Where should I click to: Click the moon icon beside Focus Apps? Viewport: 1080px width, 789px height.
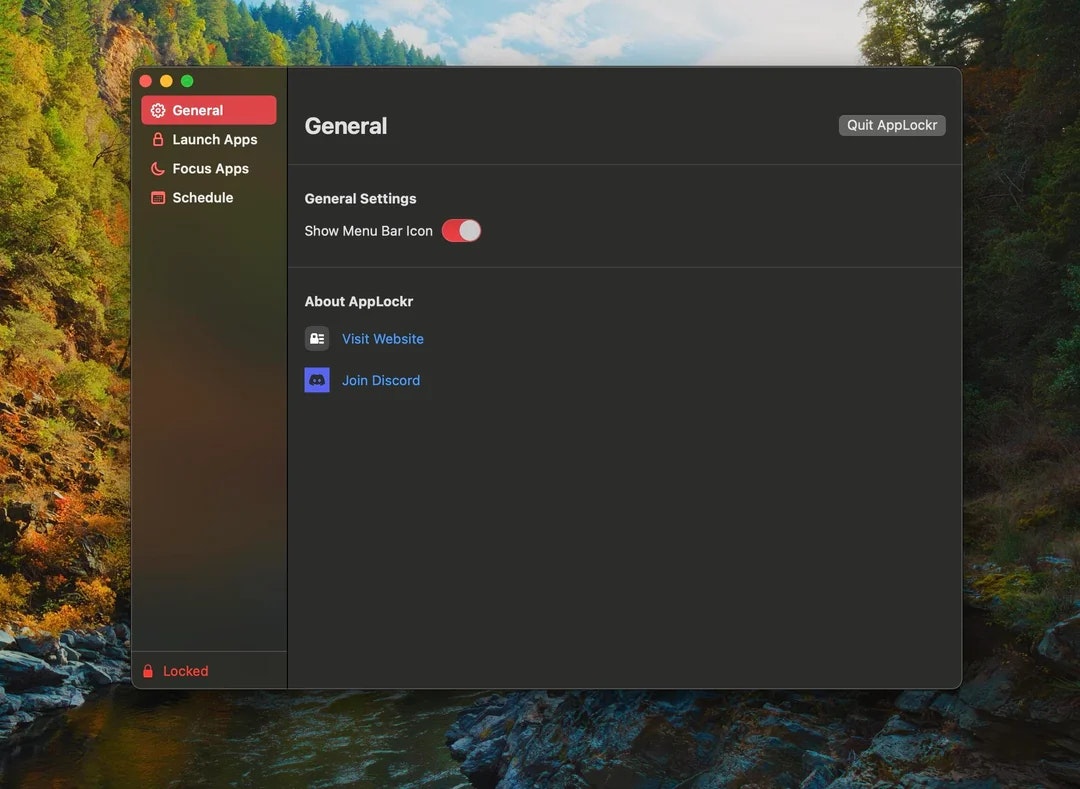click(158, 169)
